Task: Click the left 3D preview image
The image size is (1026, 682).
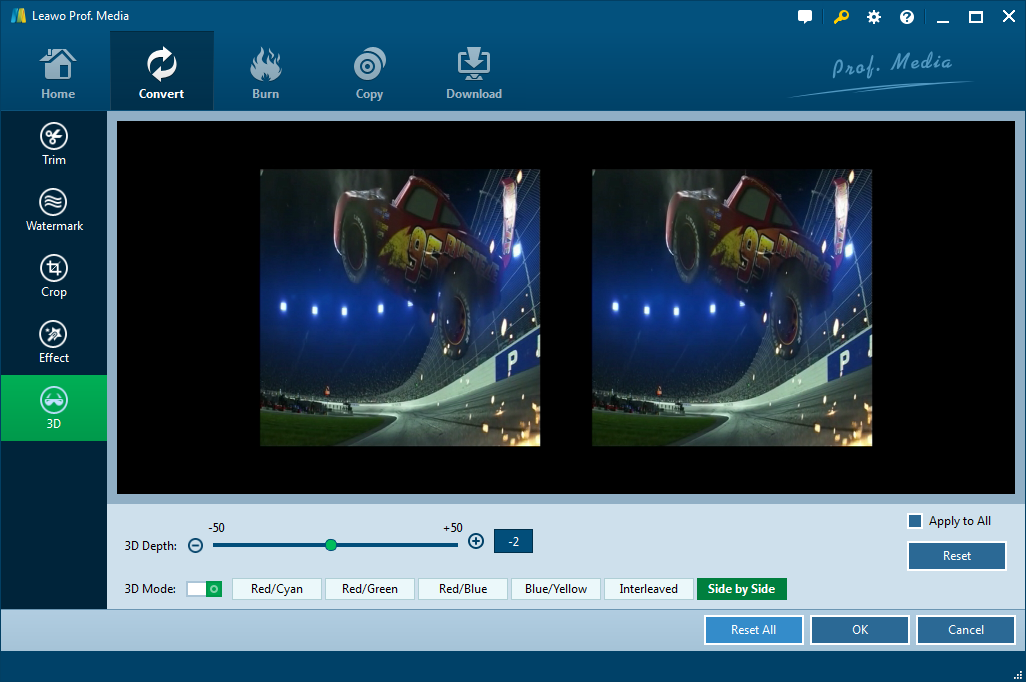Action: coord(400,308)
